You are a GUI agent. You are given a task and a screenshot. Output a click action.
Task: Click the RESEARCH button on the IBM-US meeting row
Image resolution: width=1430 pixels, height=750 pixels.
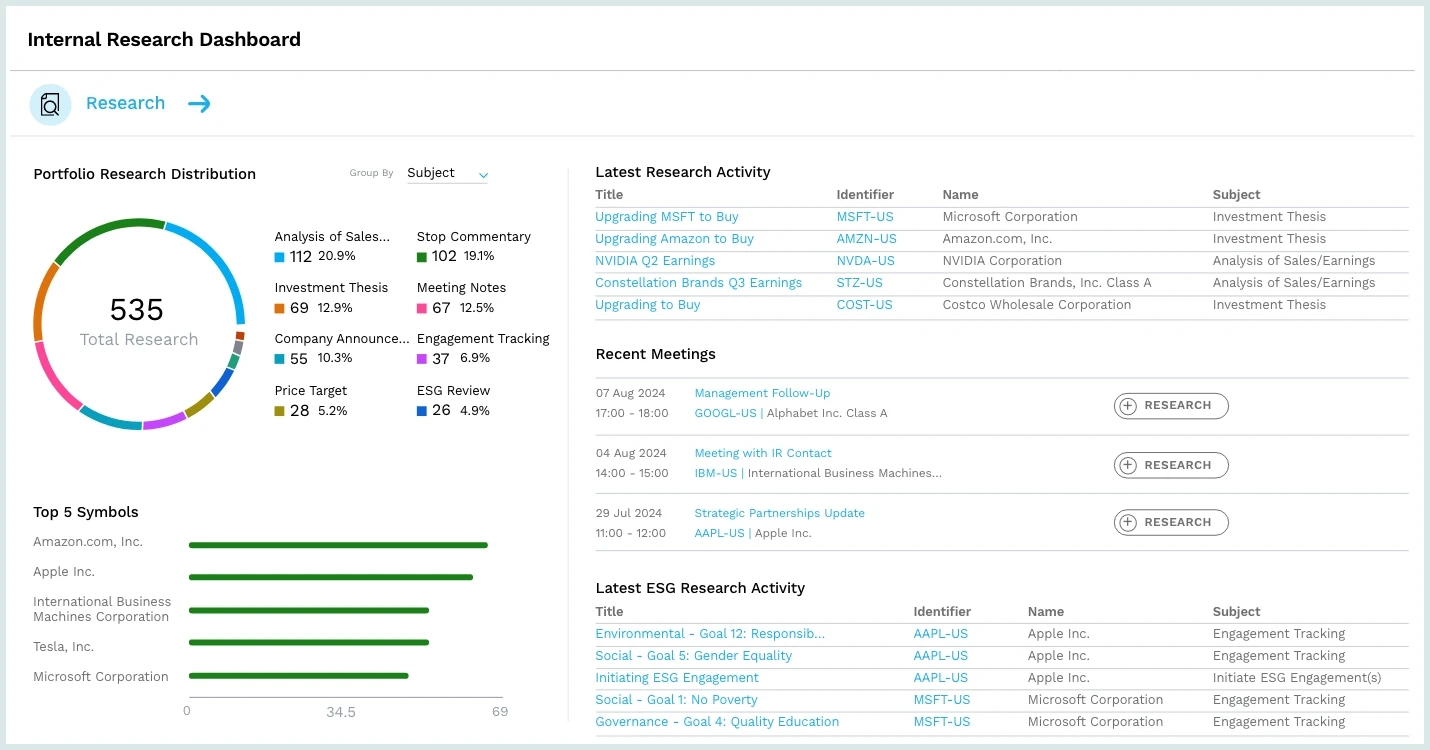pos(1170,464)
